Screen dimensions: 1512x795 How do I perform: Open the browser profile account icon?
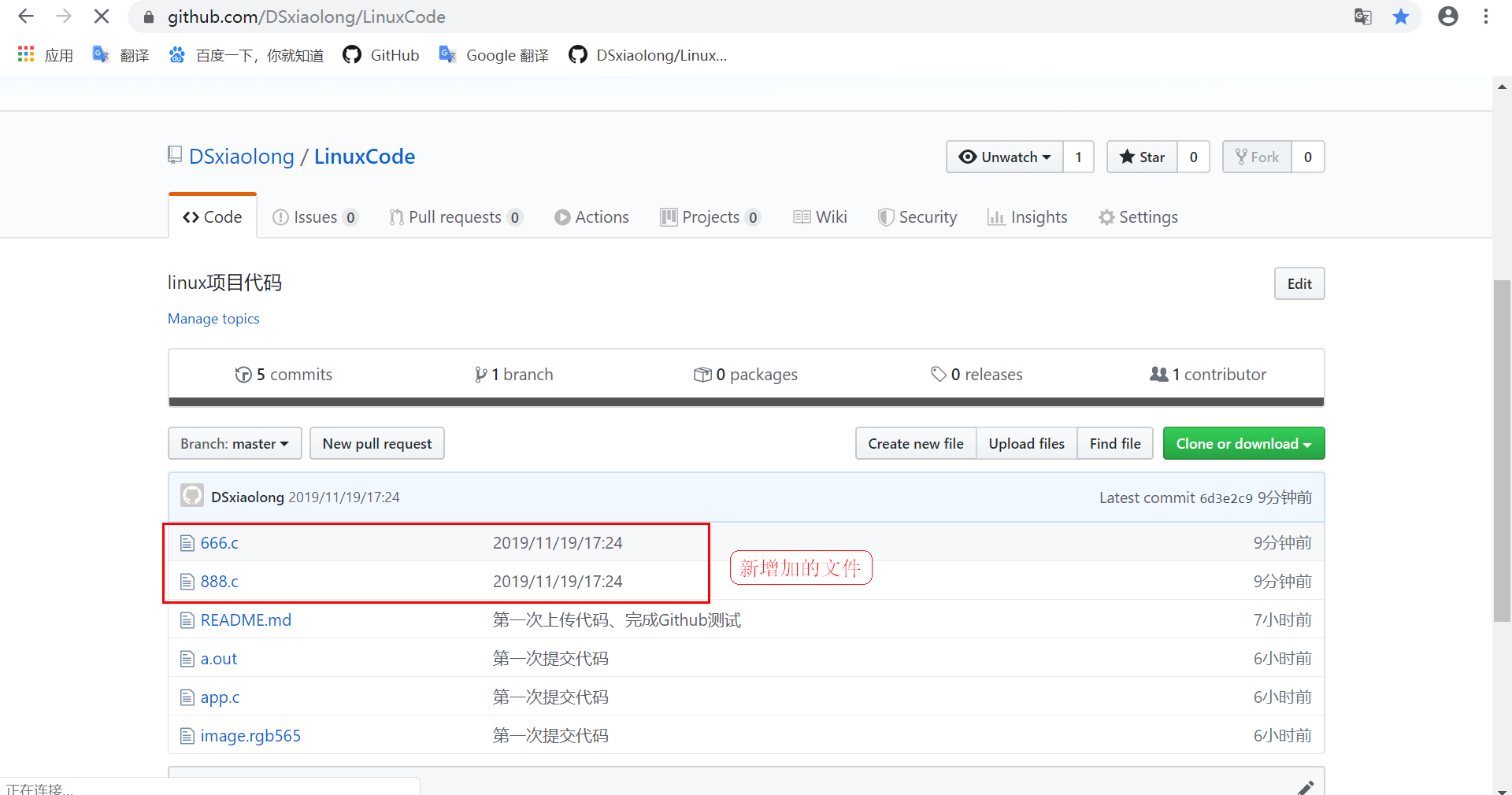pos(1448,17)
